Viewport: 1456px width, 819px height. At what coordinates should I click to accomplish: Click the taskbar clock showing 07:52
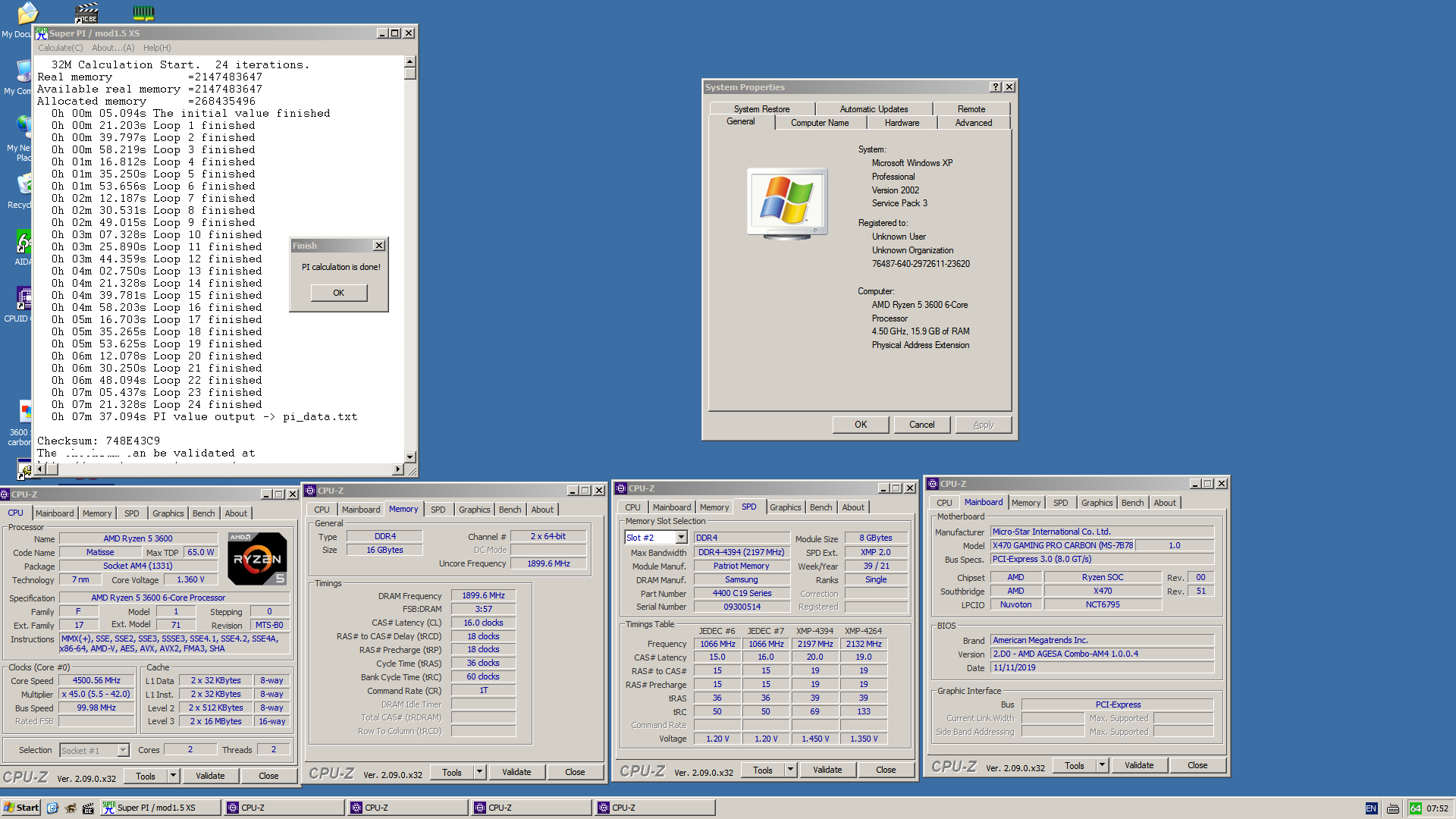click(1437, 808)
